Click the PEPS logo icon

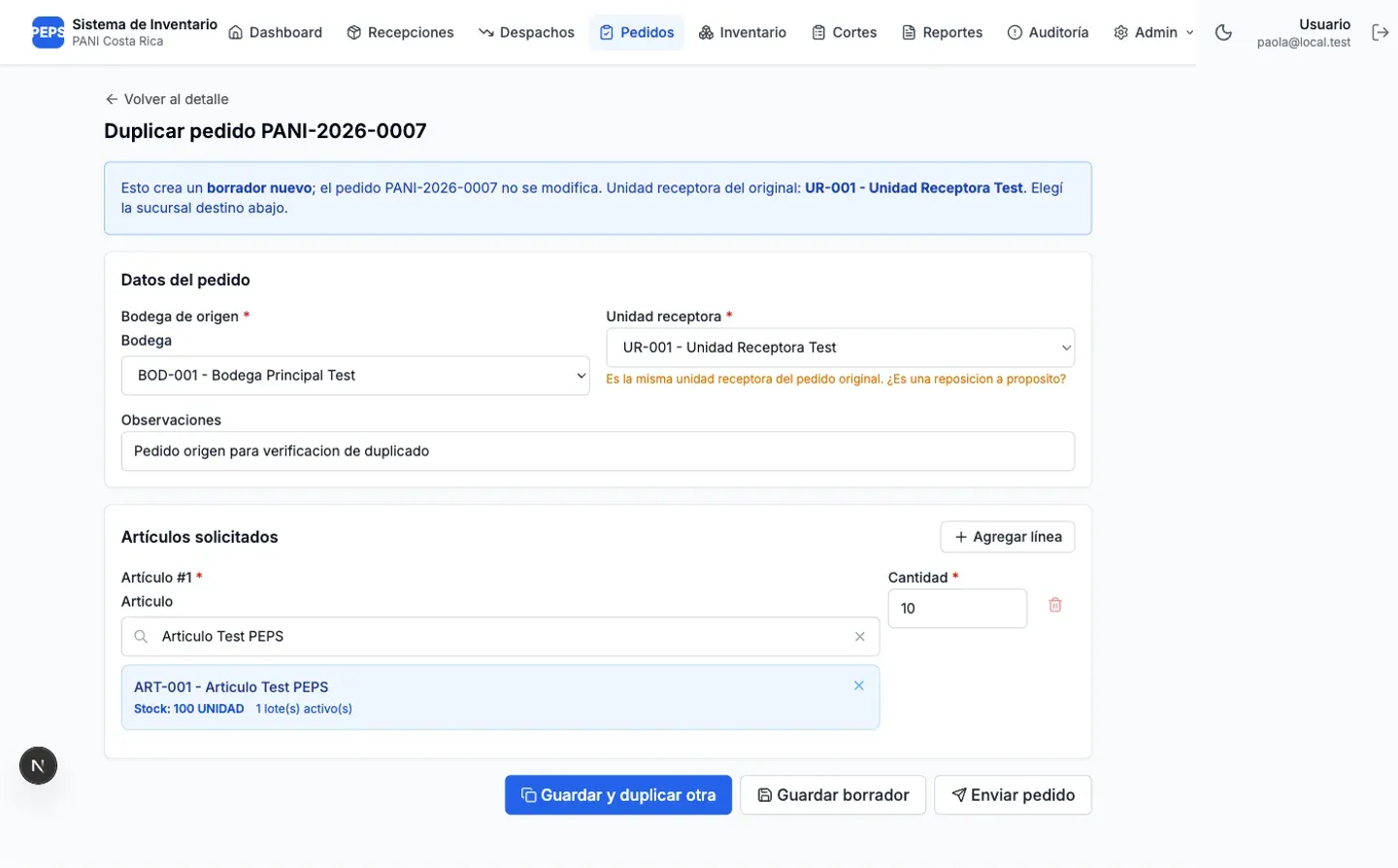coord(48,32)
